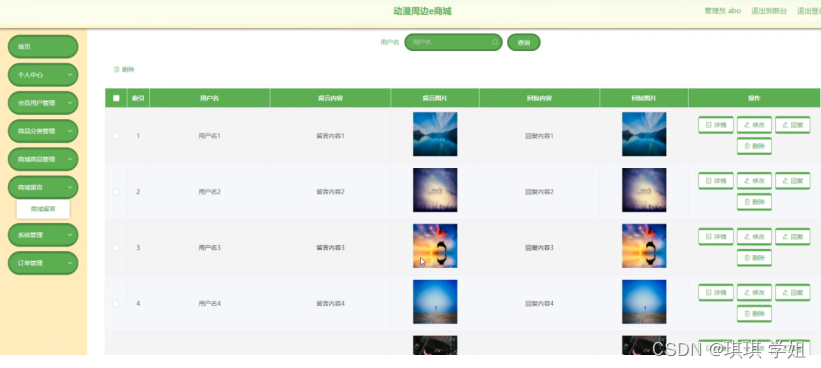
Task: Check the checkbox for row 1 (用户名1)
Action: coord(115,136)
